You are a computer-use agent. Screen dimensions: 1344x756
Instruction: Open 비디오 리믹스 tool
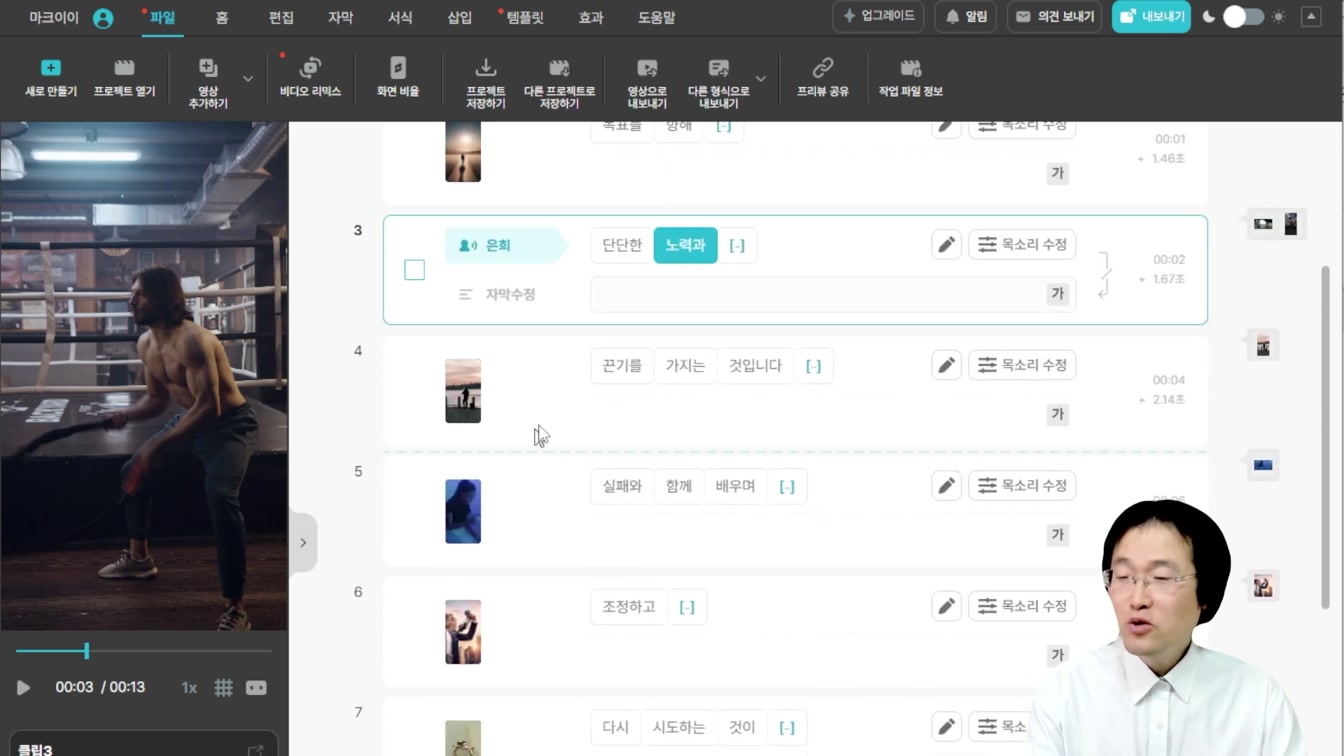pyautogui.click(x=310, y=77)
